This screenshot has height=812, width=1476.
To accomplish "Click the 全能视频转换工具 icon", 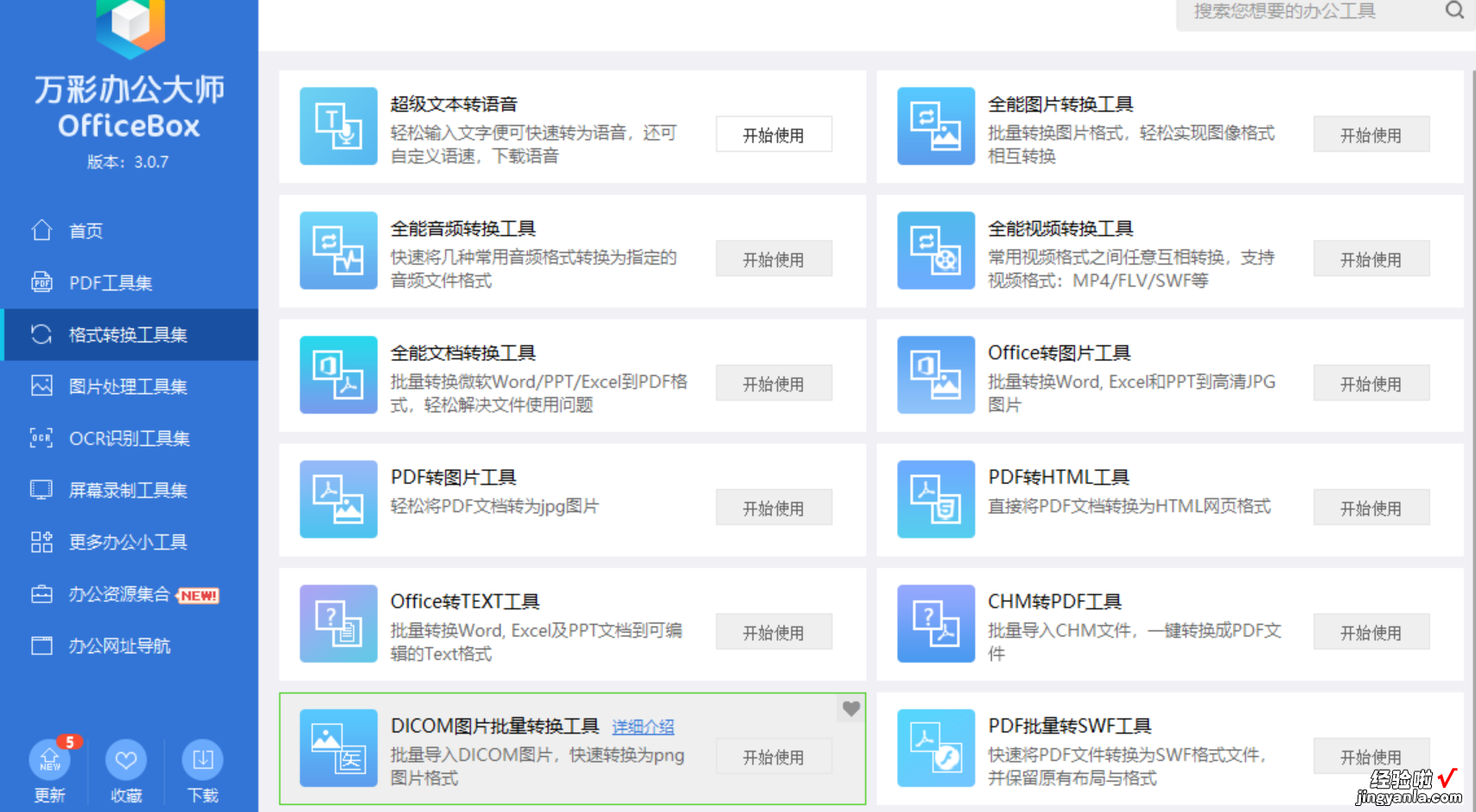I will 936,251.
